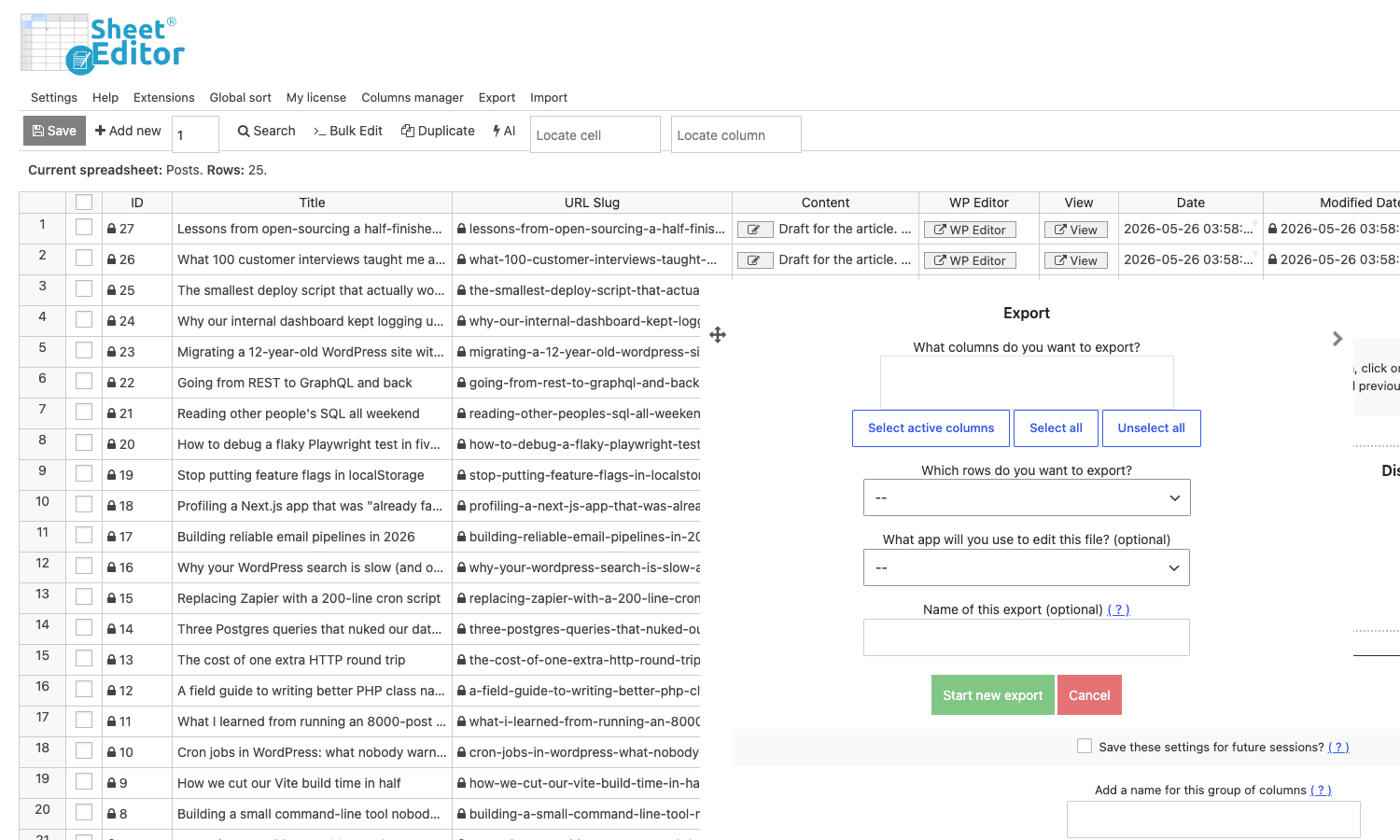Viewport: 1400px width, 840px height.
Task: Click the Start new export button
Action: click(x=992, y=695)
